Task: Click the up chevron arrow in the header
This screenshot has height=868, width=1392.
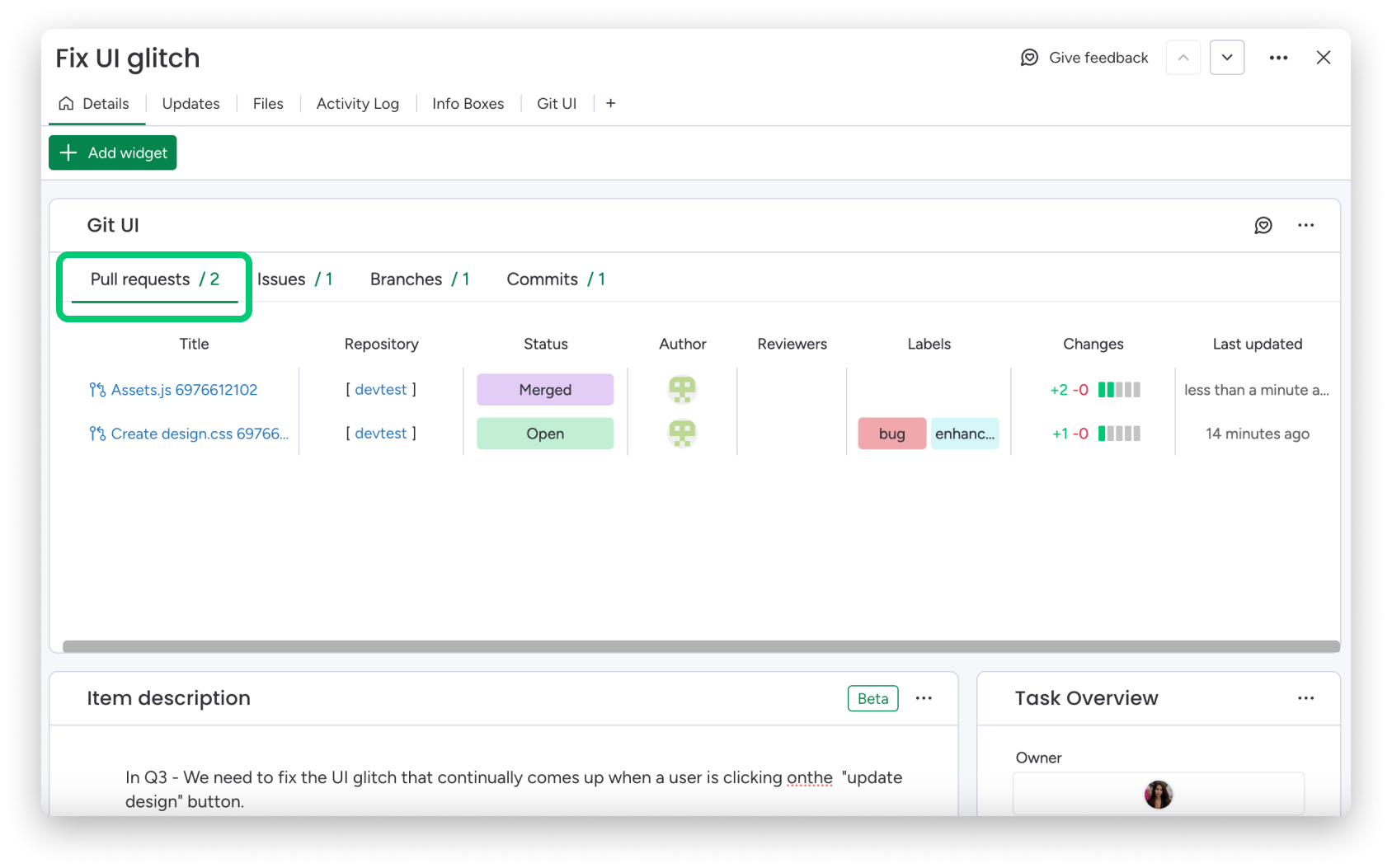Action: [1183, 58]
